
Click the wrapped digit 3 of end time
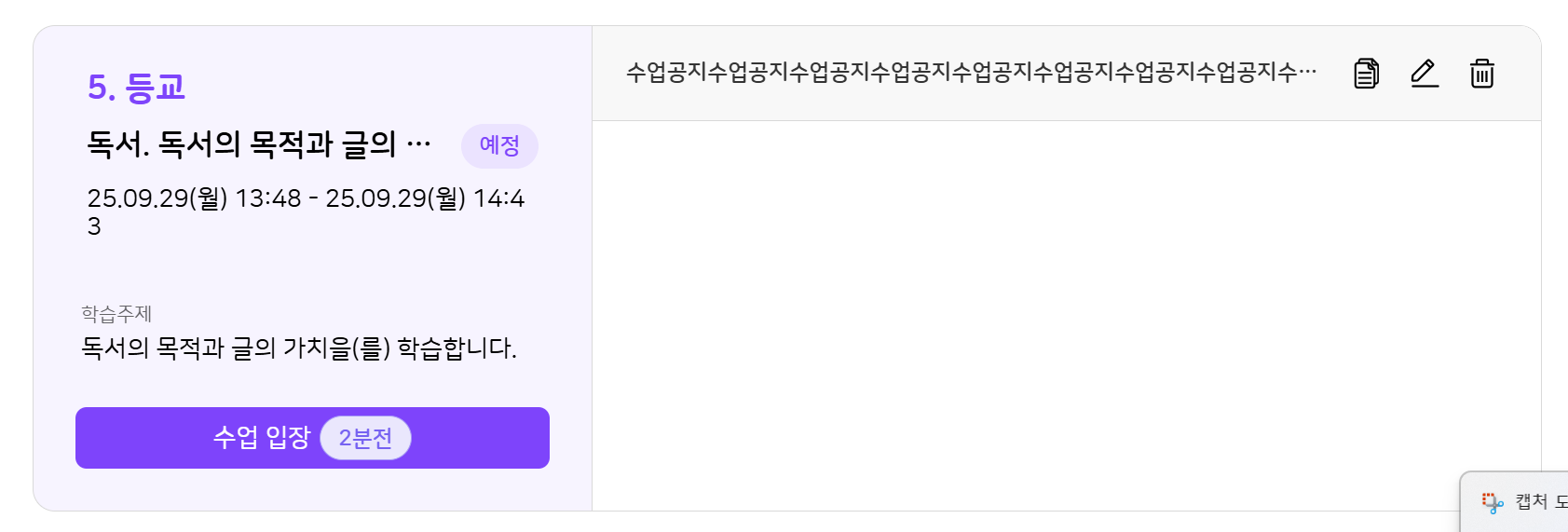coord(94,226)
